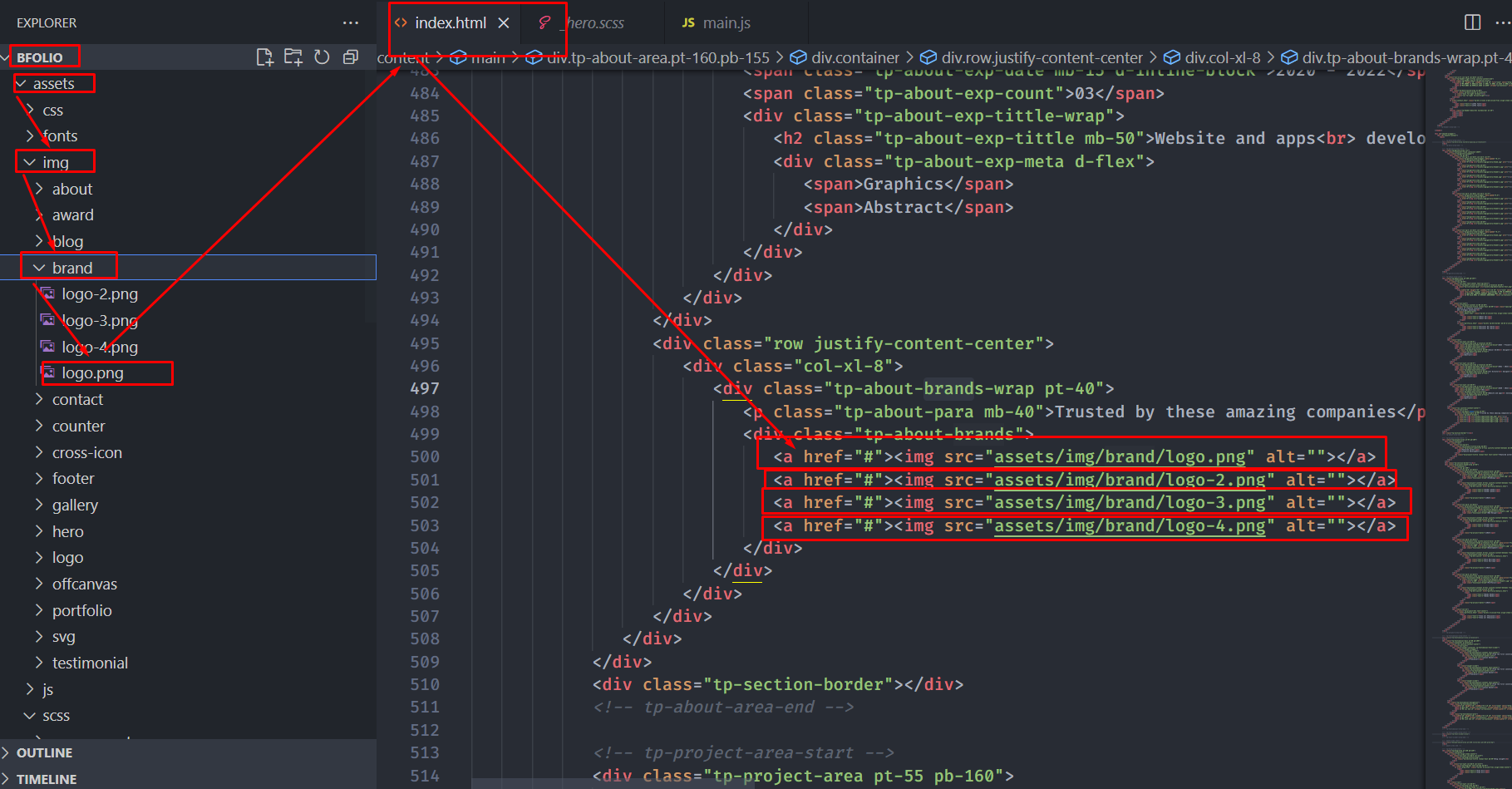Click the code minimap on the right
Image resolution: width=1512 pixels, height=789 pixels.
point(1475,333)
